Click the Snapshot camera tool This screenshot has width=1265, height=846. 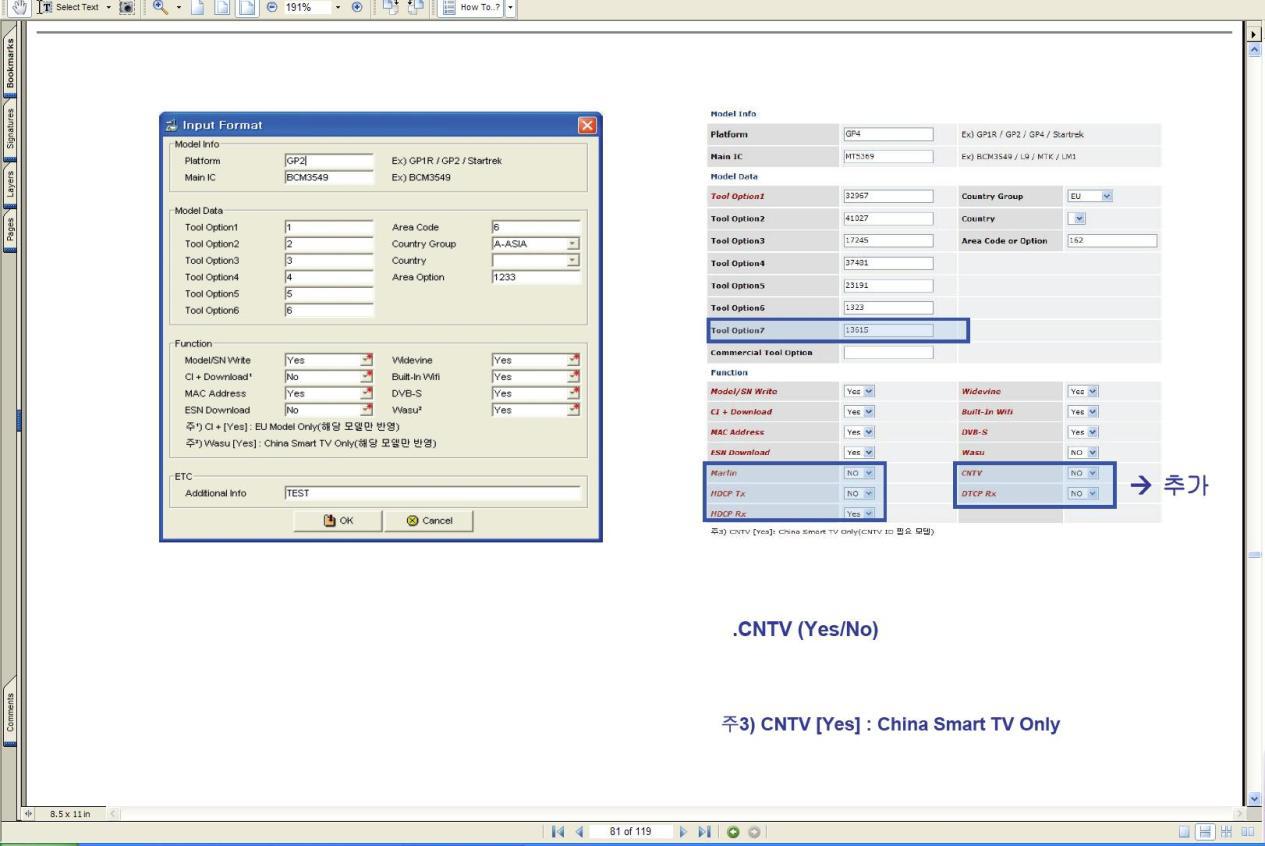point(127,8)
